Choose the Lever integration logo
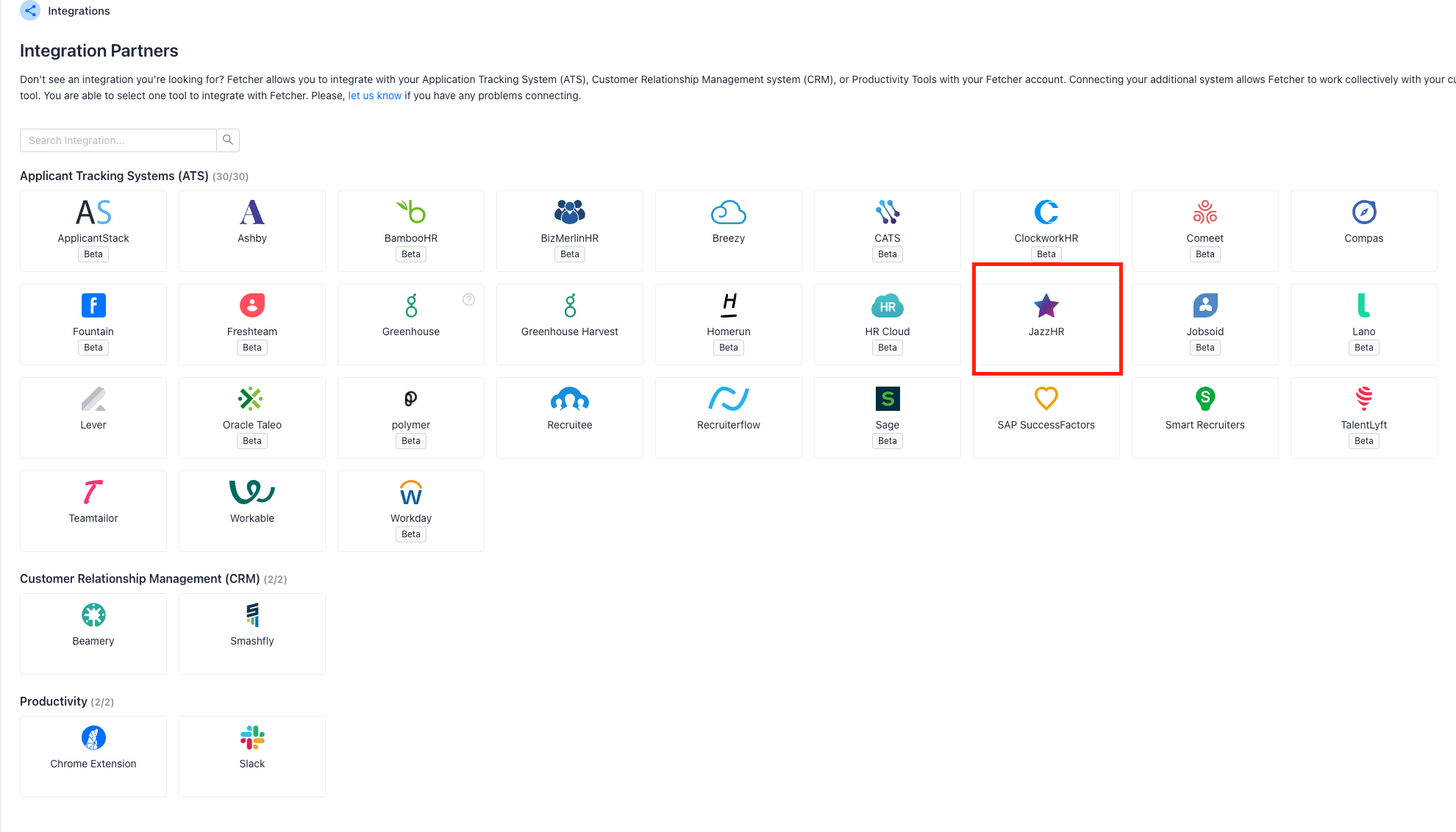The image size is (1456, 832). [93, 398]
